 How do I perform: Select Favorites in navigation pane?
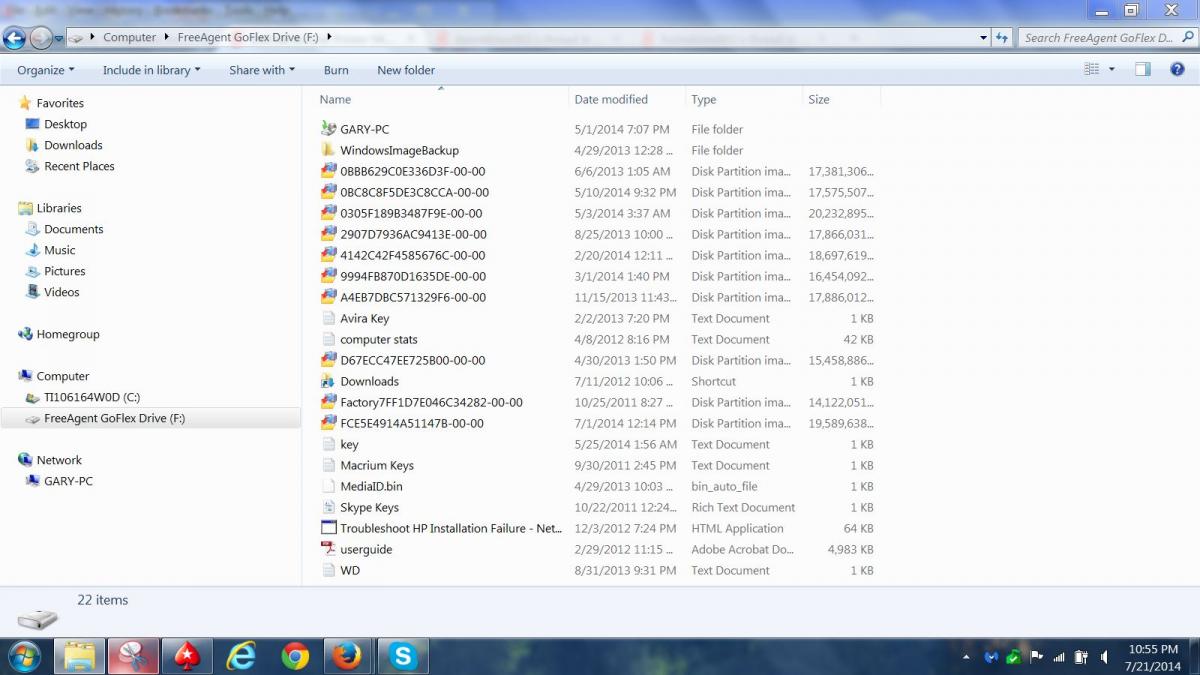[x=60, y=103]
